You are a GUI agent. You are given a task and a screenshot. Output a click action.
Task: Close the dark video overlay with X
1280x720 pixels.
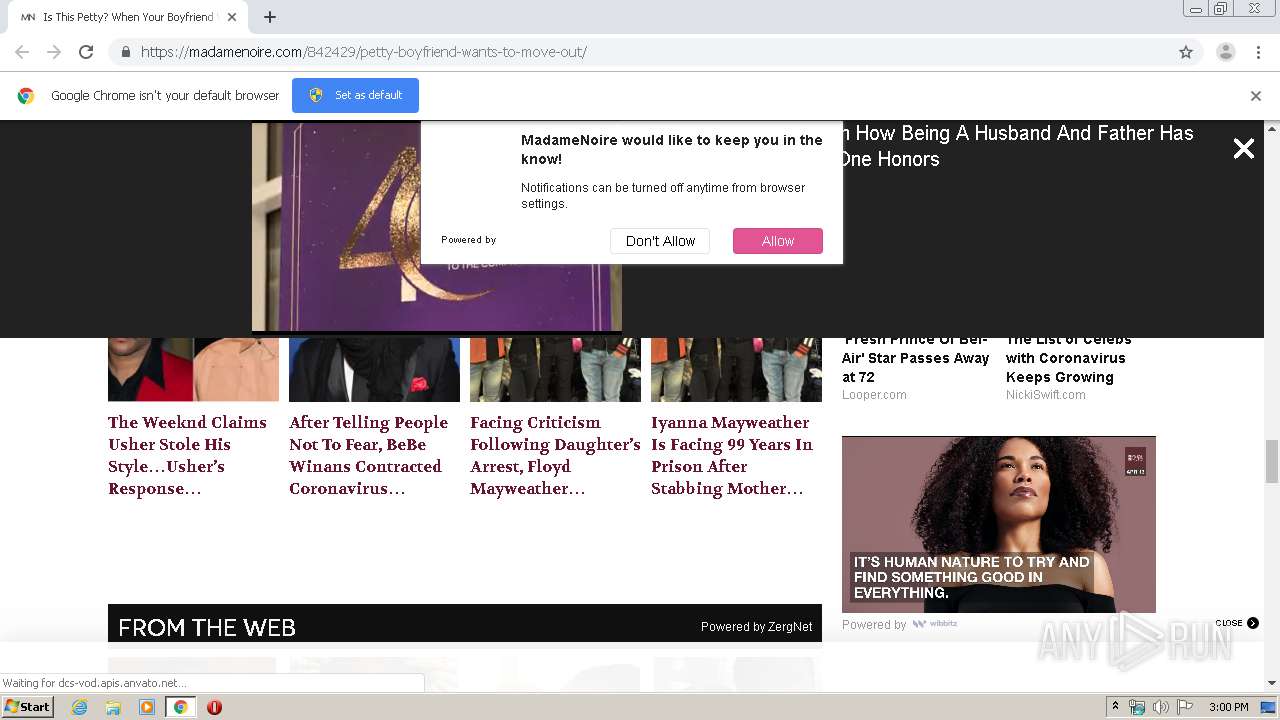1243,149
